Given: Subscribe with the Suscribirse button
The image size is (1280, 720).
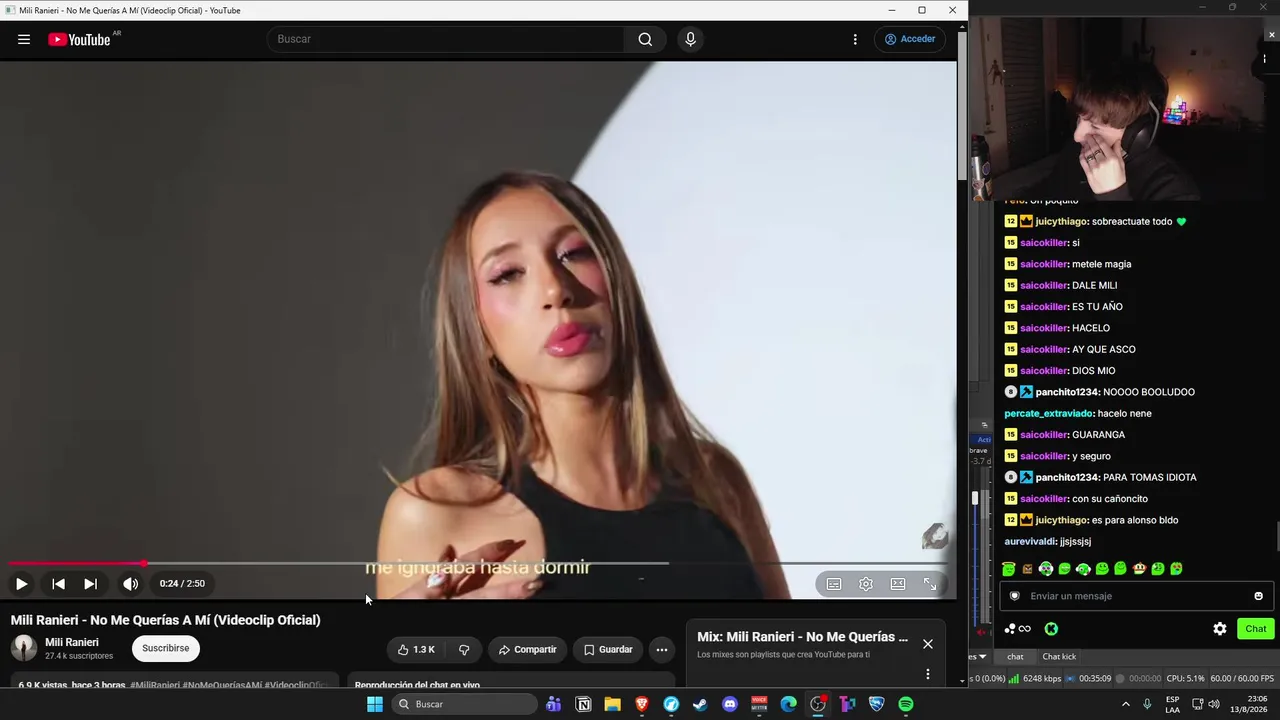Looking at the screenshot, I should coord(165,648).
